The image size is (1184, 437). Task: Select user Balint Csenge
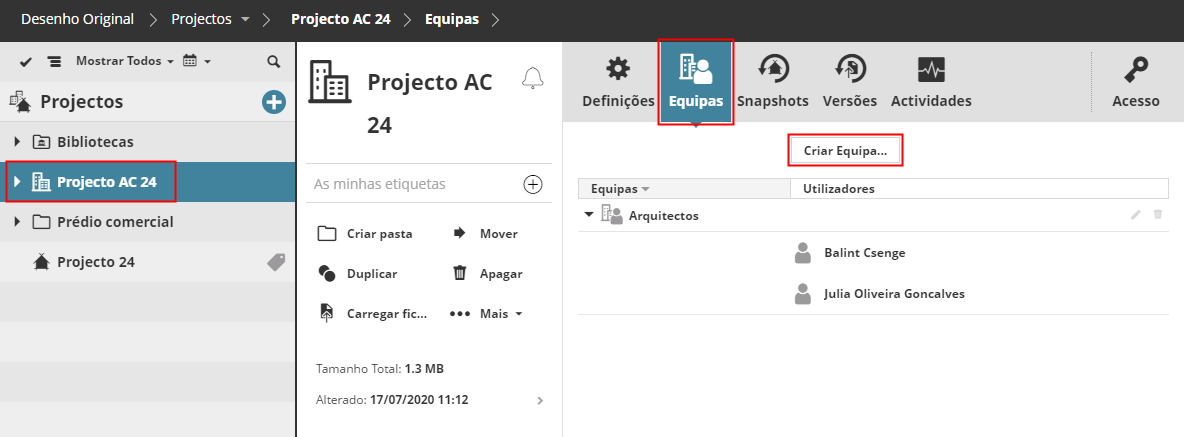pyautogui.click(x=865, y=253)
